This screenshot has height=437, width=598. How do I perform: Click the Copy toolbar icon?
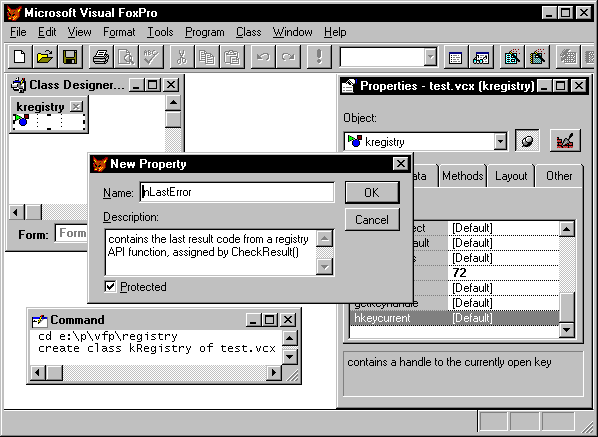point(207,57)
